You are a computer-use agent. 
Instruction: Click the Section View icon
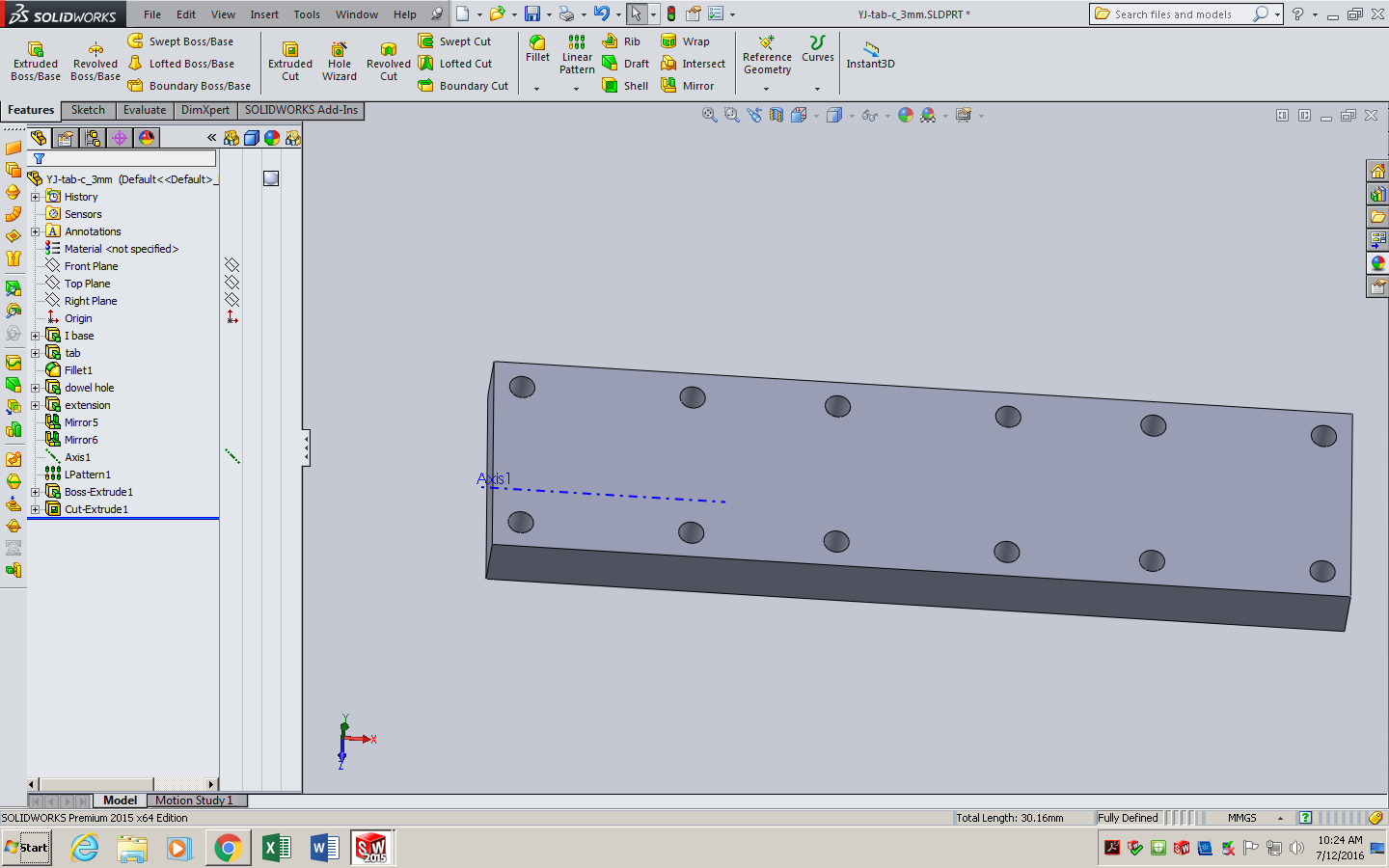[776, 115]
